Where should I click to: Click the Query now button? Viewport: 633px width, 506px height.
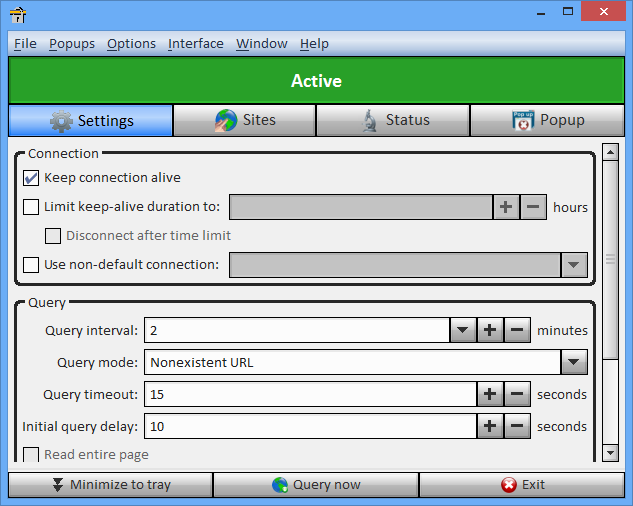pyautogui.click(x=316, y=485)
